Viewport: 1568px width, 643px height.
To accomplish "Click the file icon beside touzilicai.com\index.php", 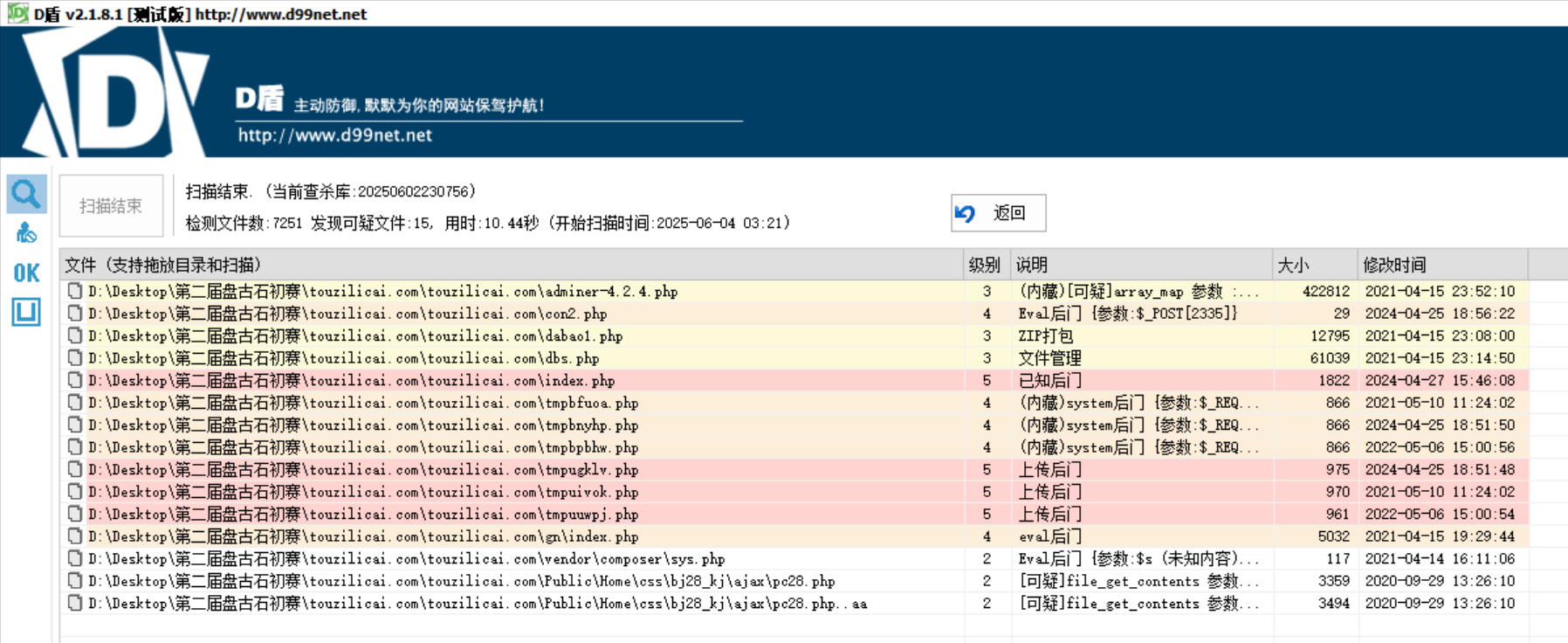I will pyautogui.click(x=75, y=380).
